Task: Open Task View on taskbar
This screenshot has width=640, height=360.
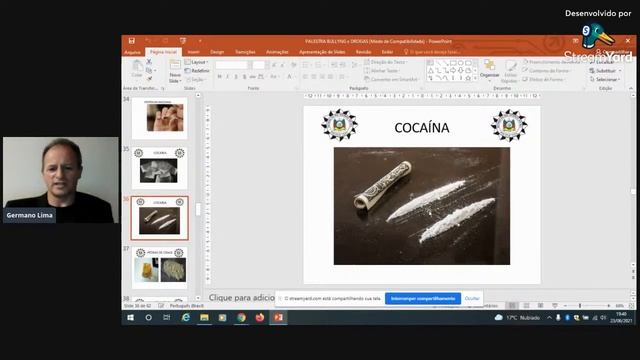Action: click(x=167, y=318)
